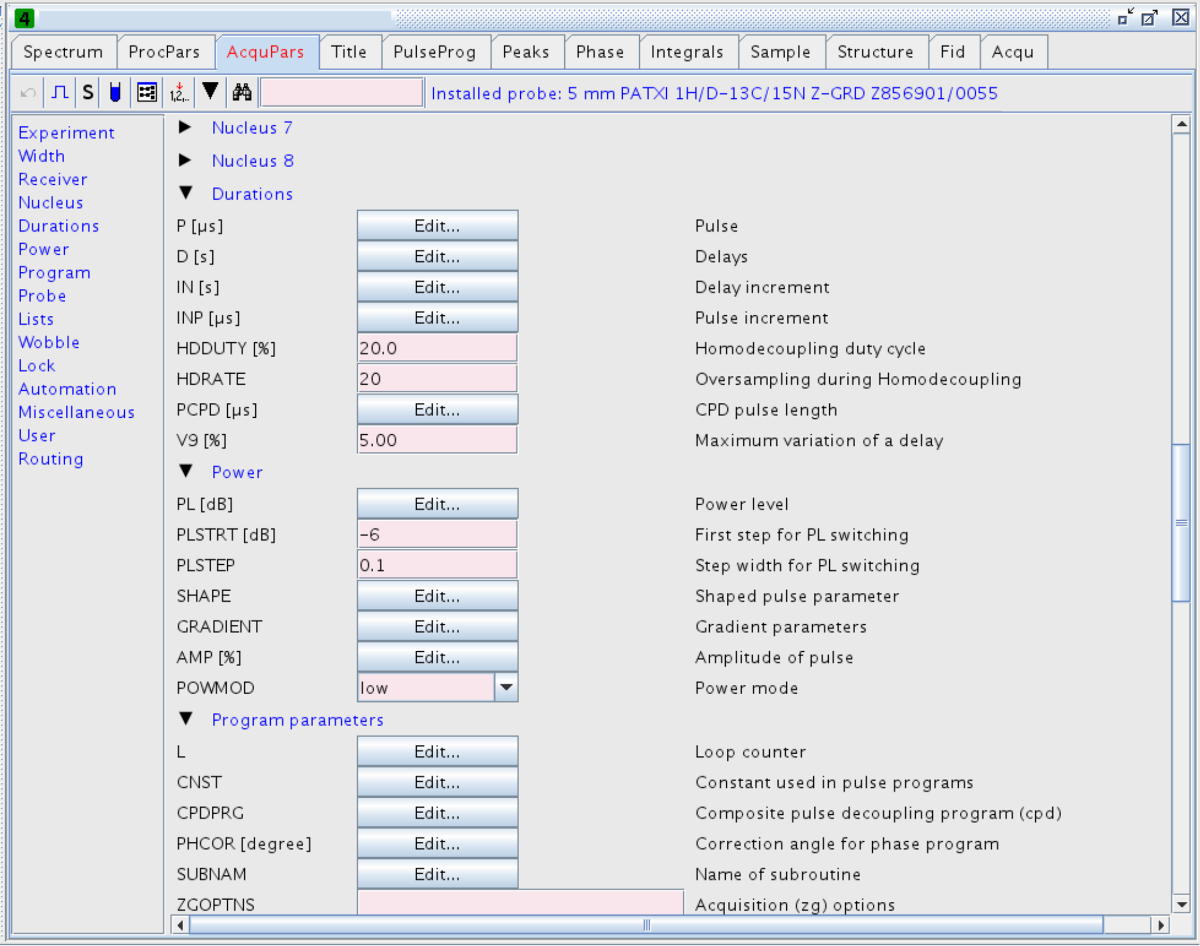Jump to Lists in the sidebar
The image size is (1200, 946).
pos(36,319)
